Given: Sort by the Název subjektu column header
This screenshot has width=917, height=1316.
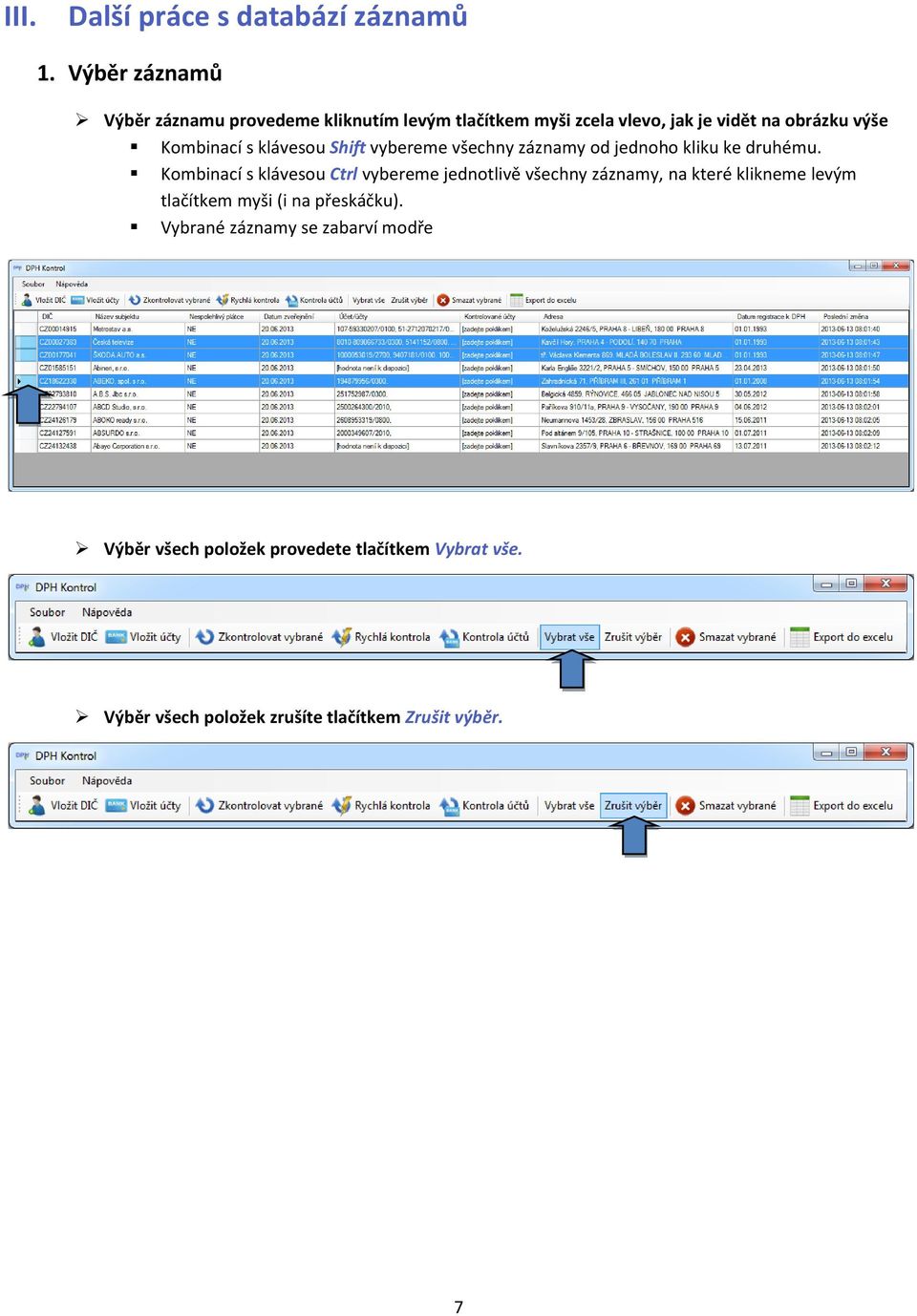Looking at the screenshot, I should click(138, 316).
